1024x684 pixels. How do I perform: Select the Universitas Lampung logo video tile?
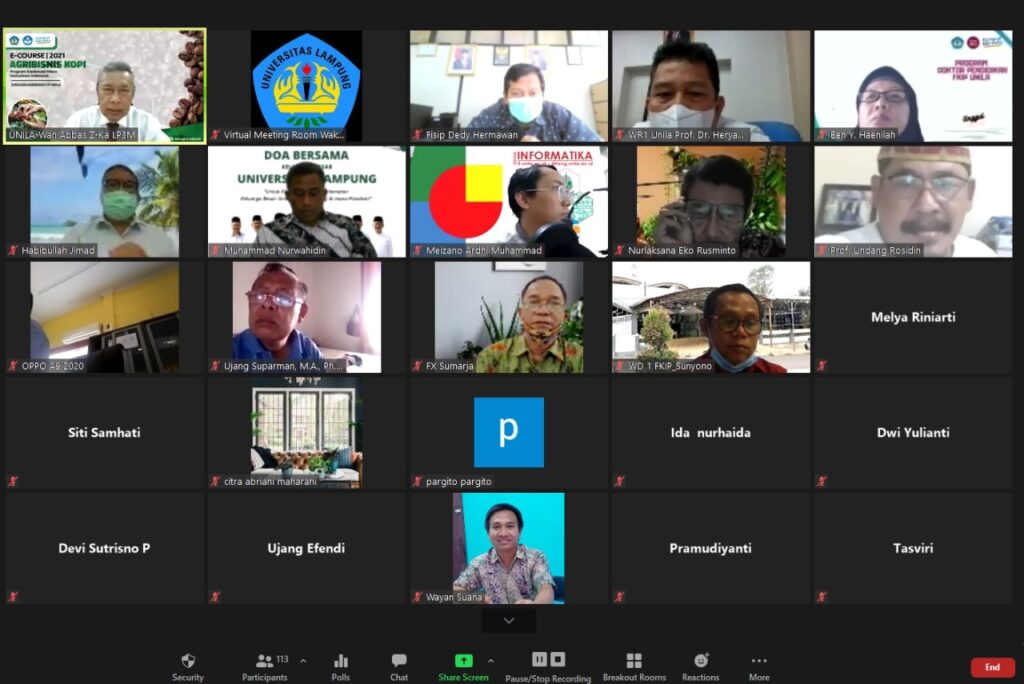click(306, 85)
